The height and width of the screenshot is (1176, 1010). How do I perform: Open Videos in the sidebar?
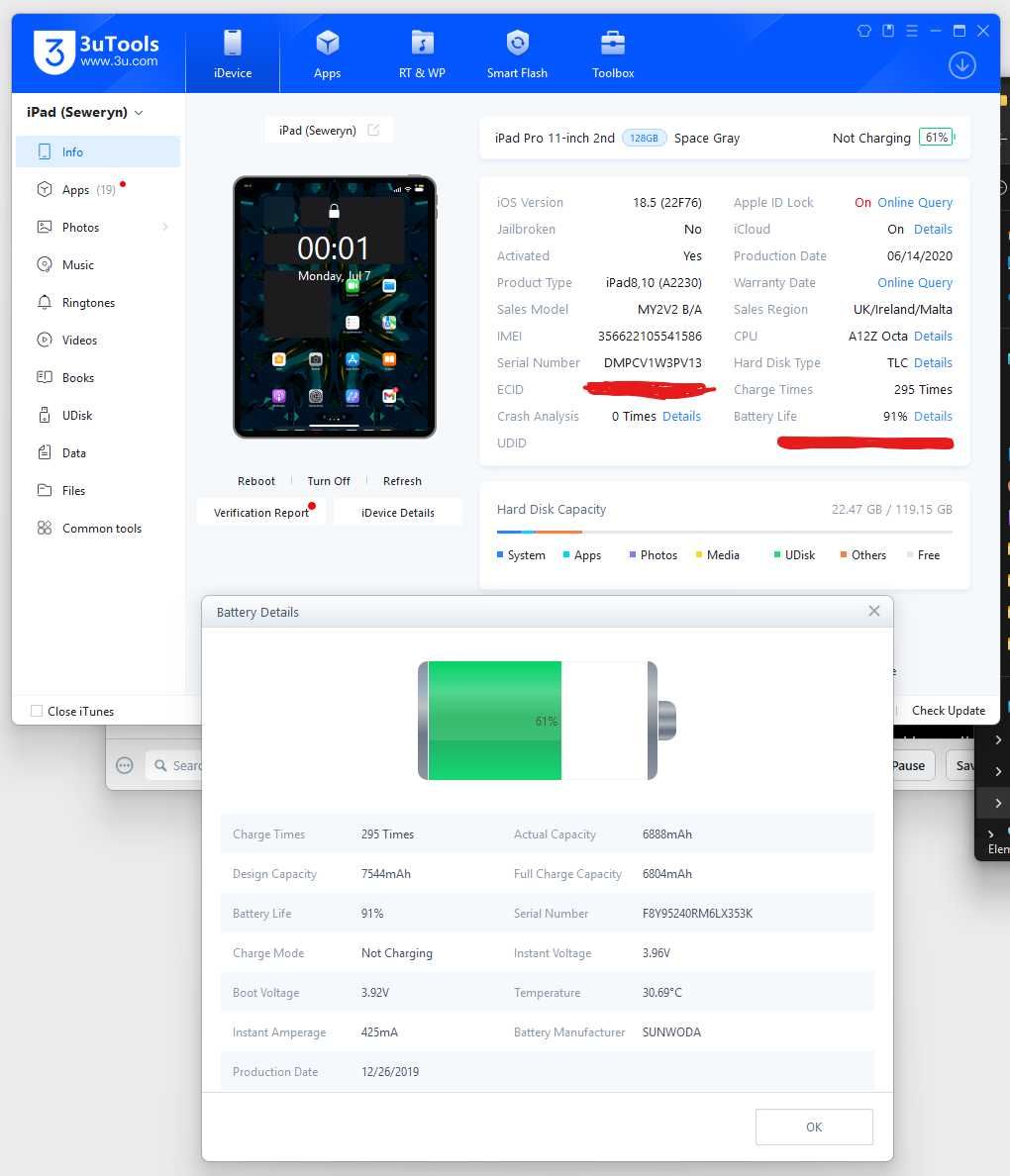coord(98,340)
